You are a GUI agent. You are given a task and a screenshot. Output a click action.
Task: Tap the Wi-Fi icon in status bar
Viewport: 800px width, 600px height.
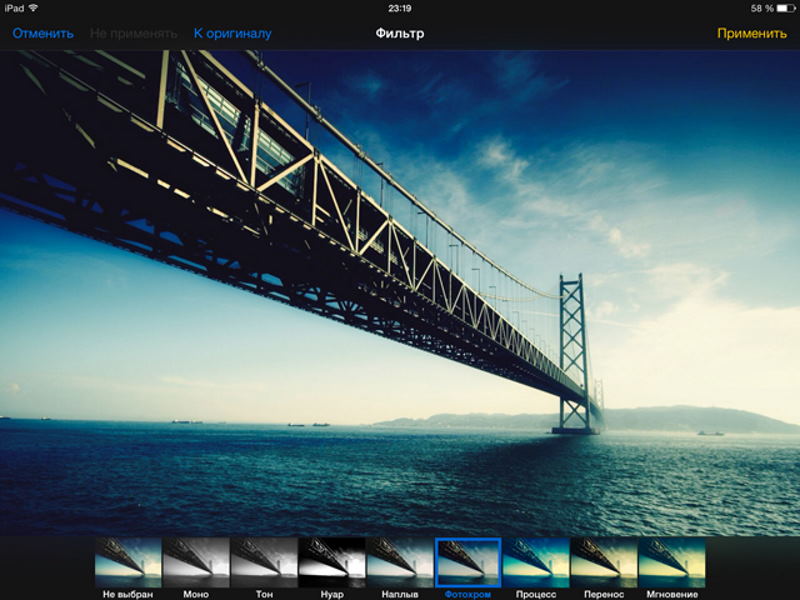tap(33, 8)
